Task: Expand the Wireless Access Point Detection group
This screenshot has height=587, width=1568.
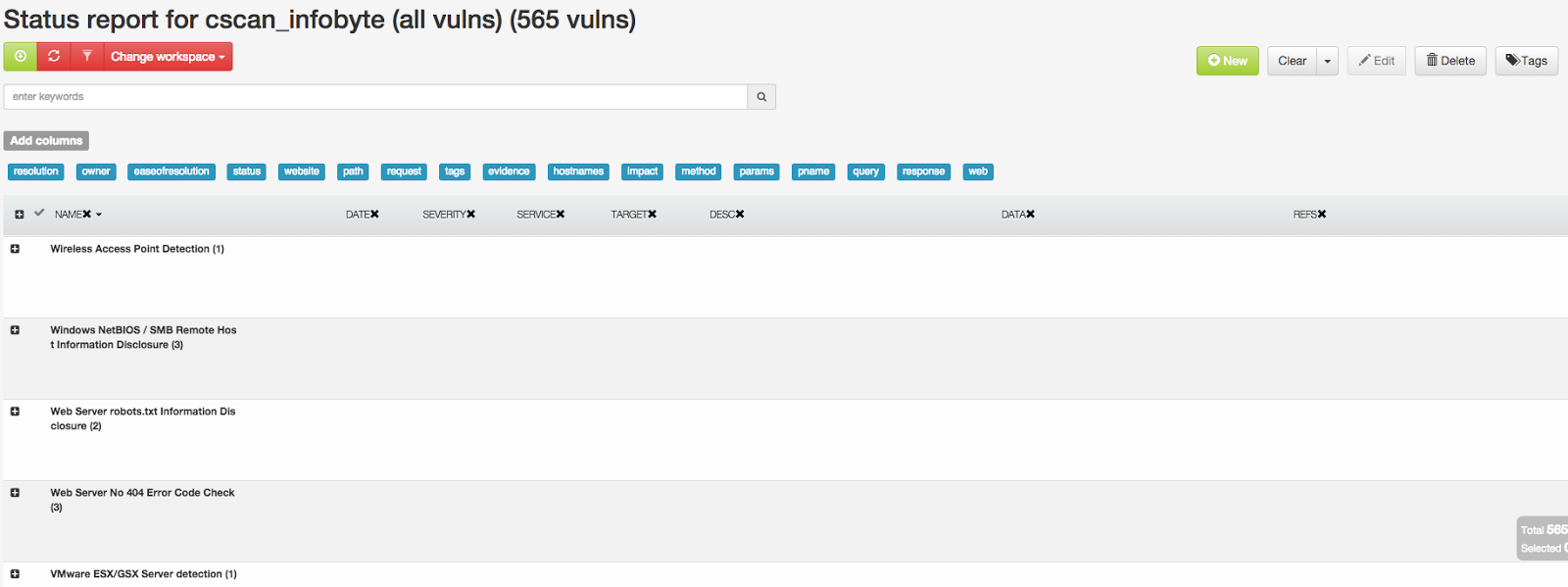Action: [x=15, y=249]
